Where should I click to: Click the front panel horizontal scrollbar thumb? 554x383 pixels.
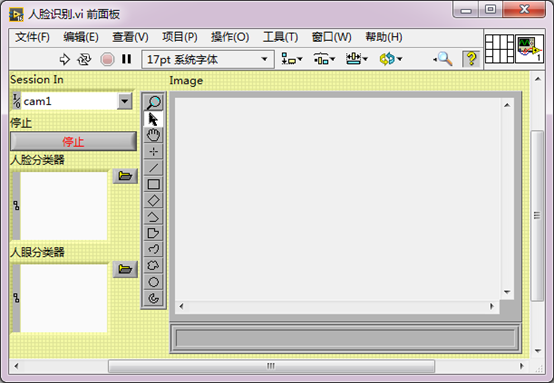(271, 366)
